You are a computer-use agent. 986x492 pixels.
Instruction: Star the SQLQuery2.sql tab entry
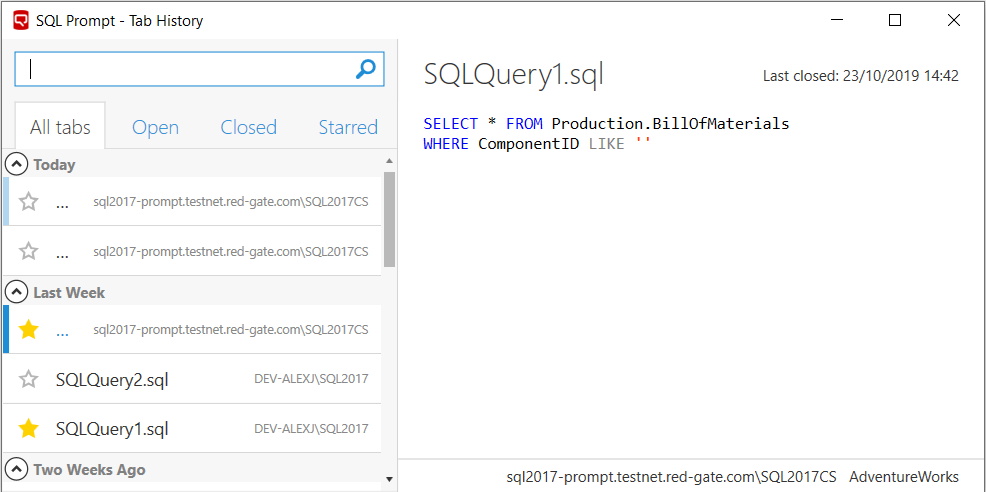pyautogui.click(x=29, y=379)
